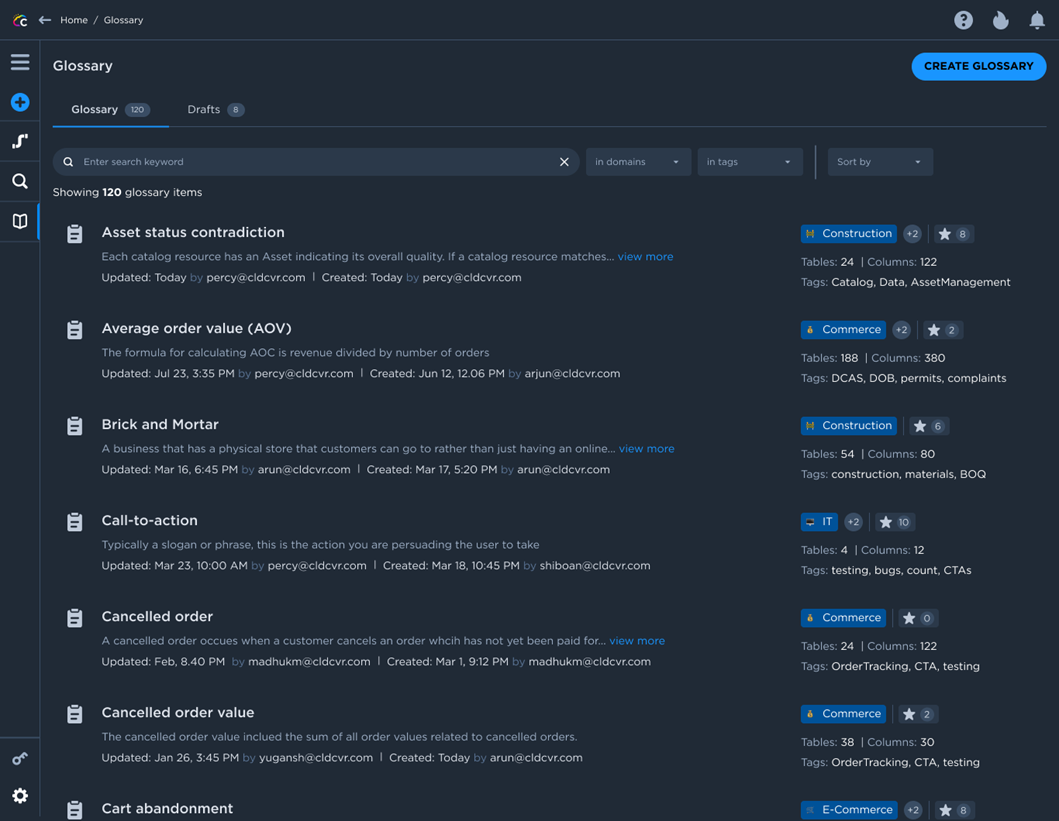Click clipboard icon for Call-to-action

point(74,522)
